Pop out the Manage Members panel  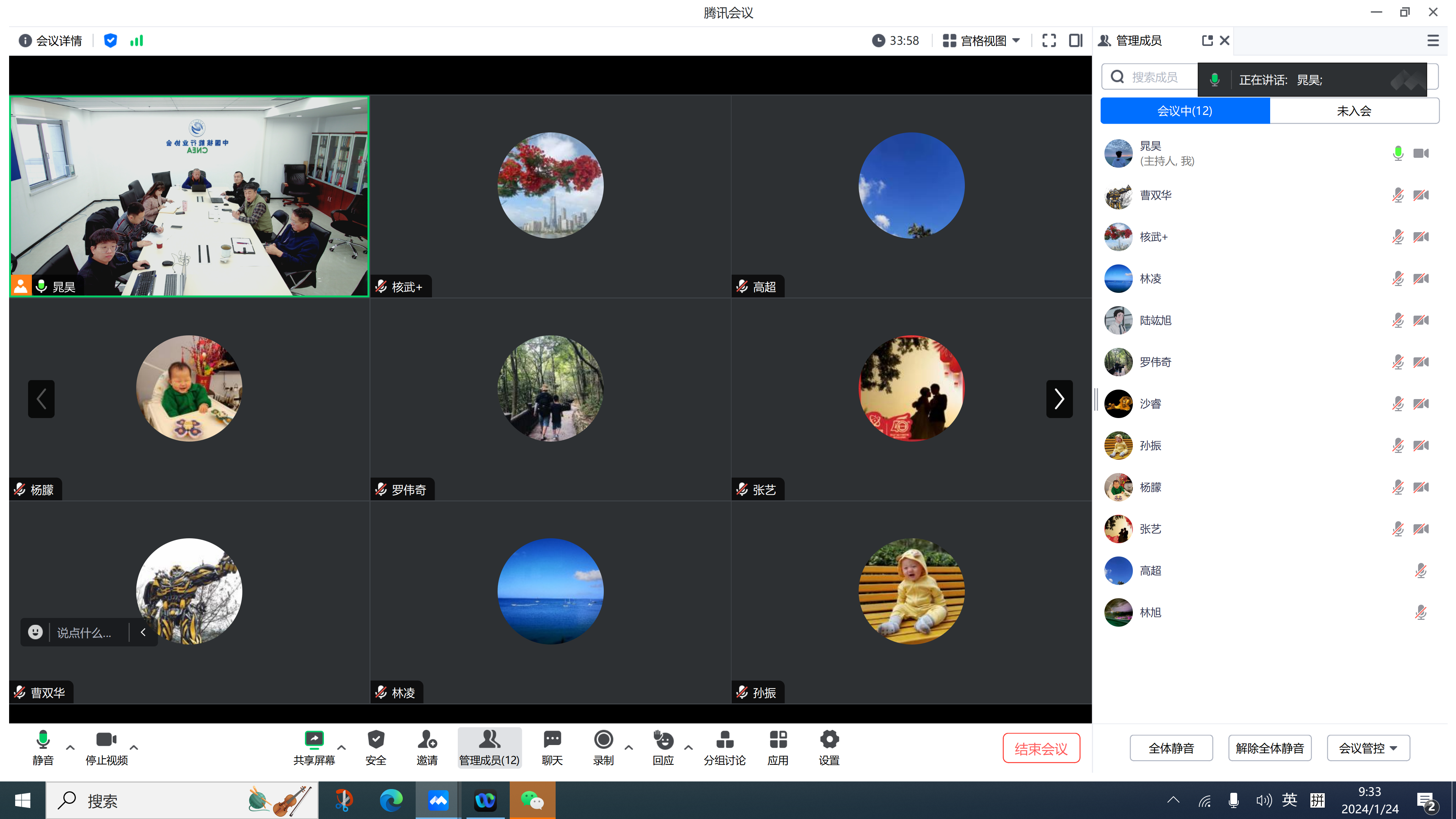coord(1207,41)
